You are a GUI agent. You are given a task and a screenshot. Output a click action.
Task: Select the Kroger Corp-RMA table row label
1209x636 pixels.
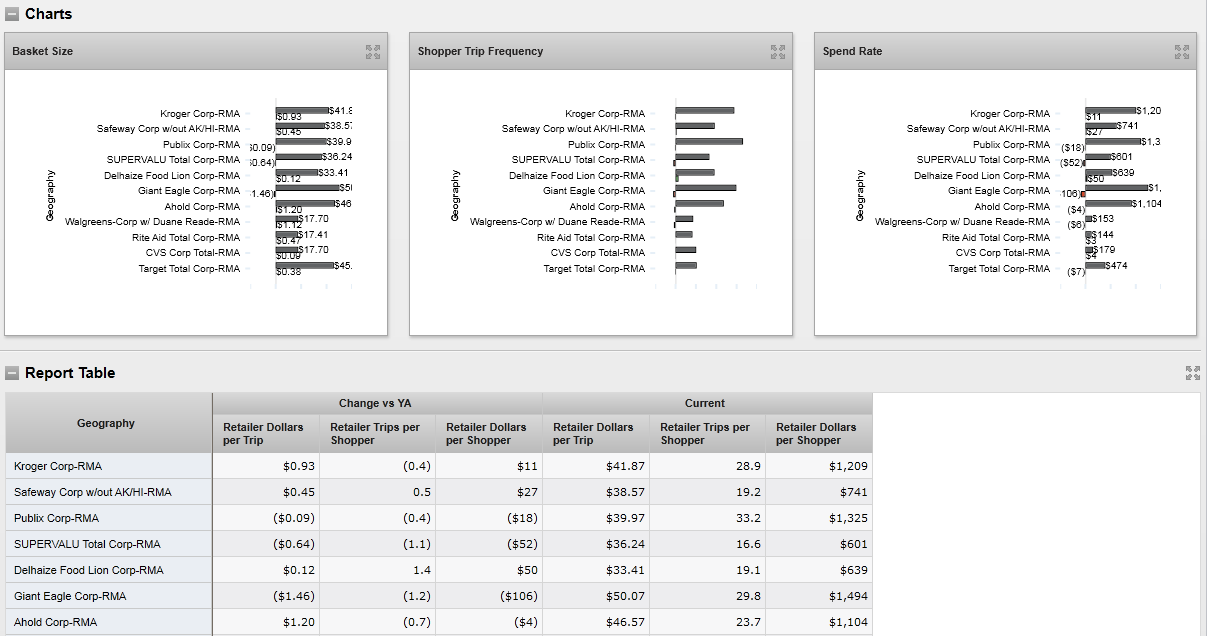point(58,466)
